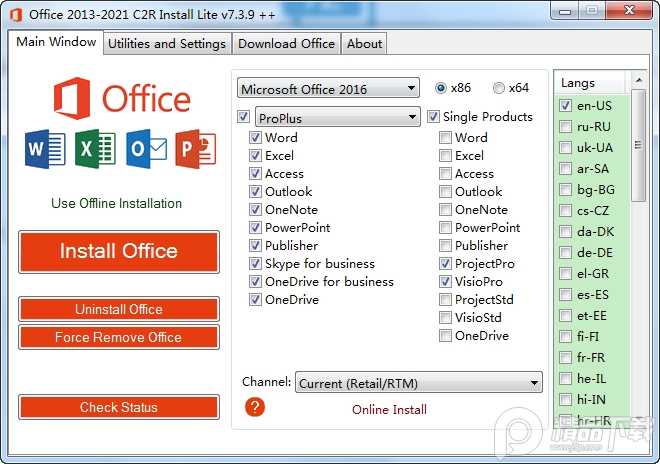This screenshot has width=660, height=464.
Task: Click the Langs column header
Action: point(591,83)
